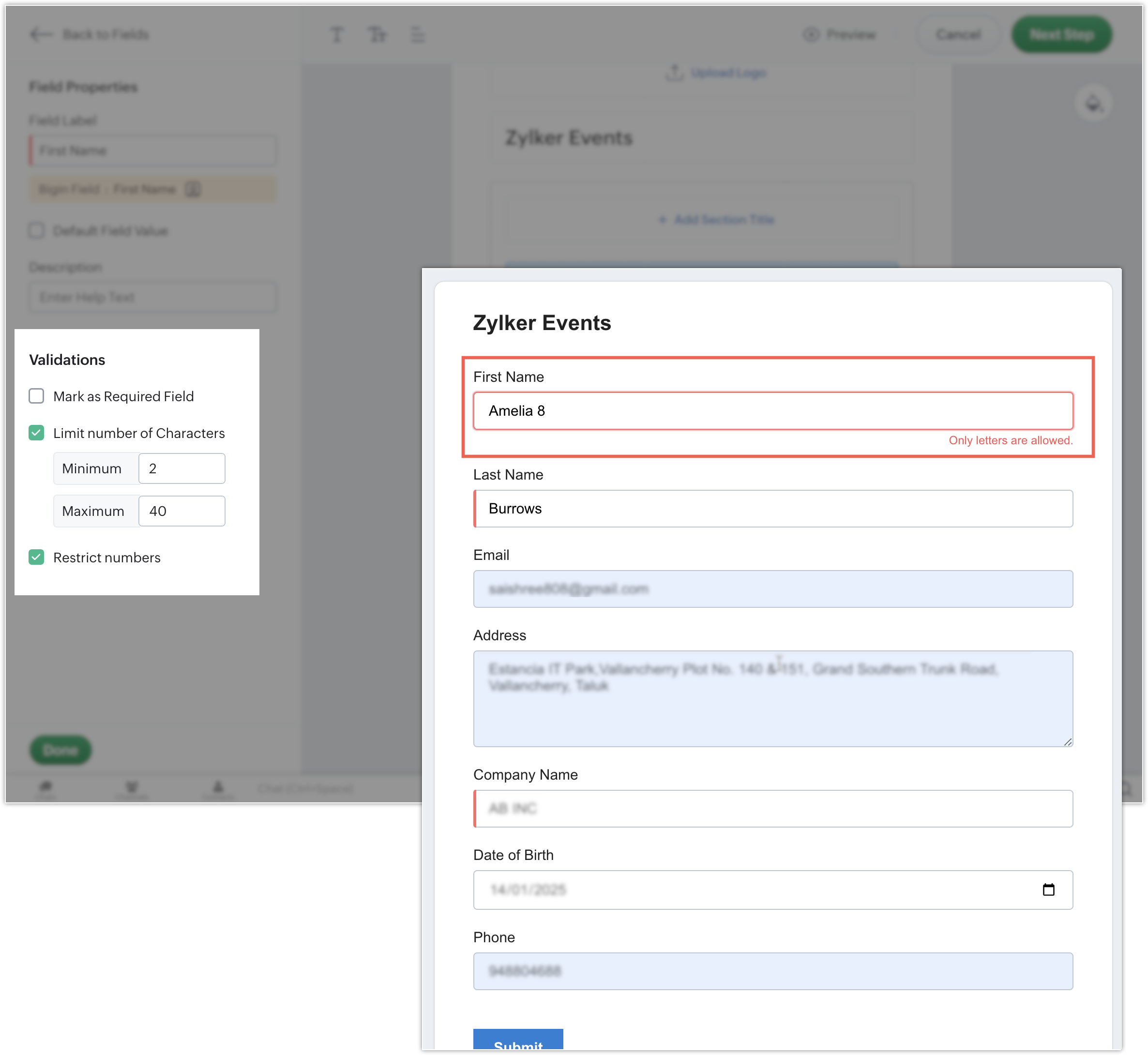Open the Date of Birth calendar picker
Image resolution: width=1148 pixels, height=1055 pixels.
coord(1048,889)
